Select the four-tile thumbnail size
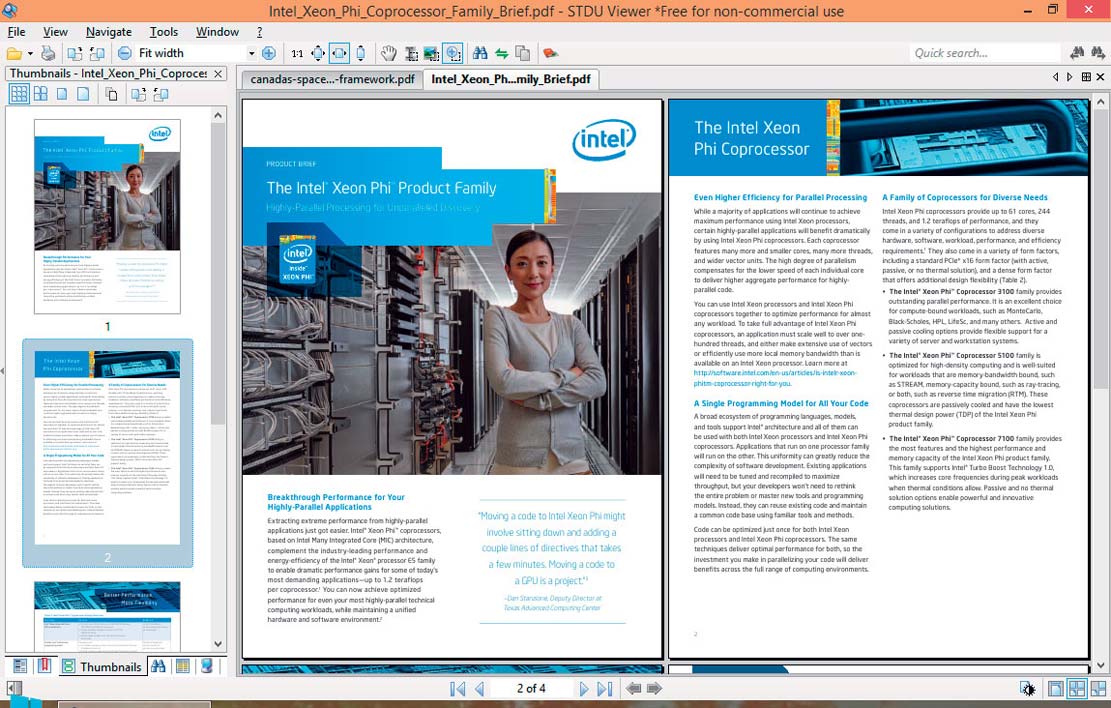 pyautogui.click(x=41, y=94)
